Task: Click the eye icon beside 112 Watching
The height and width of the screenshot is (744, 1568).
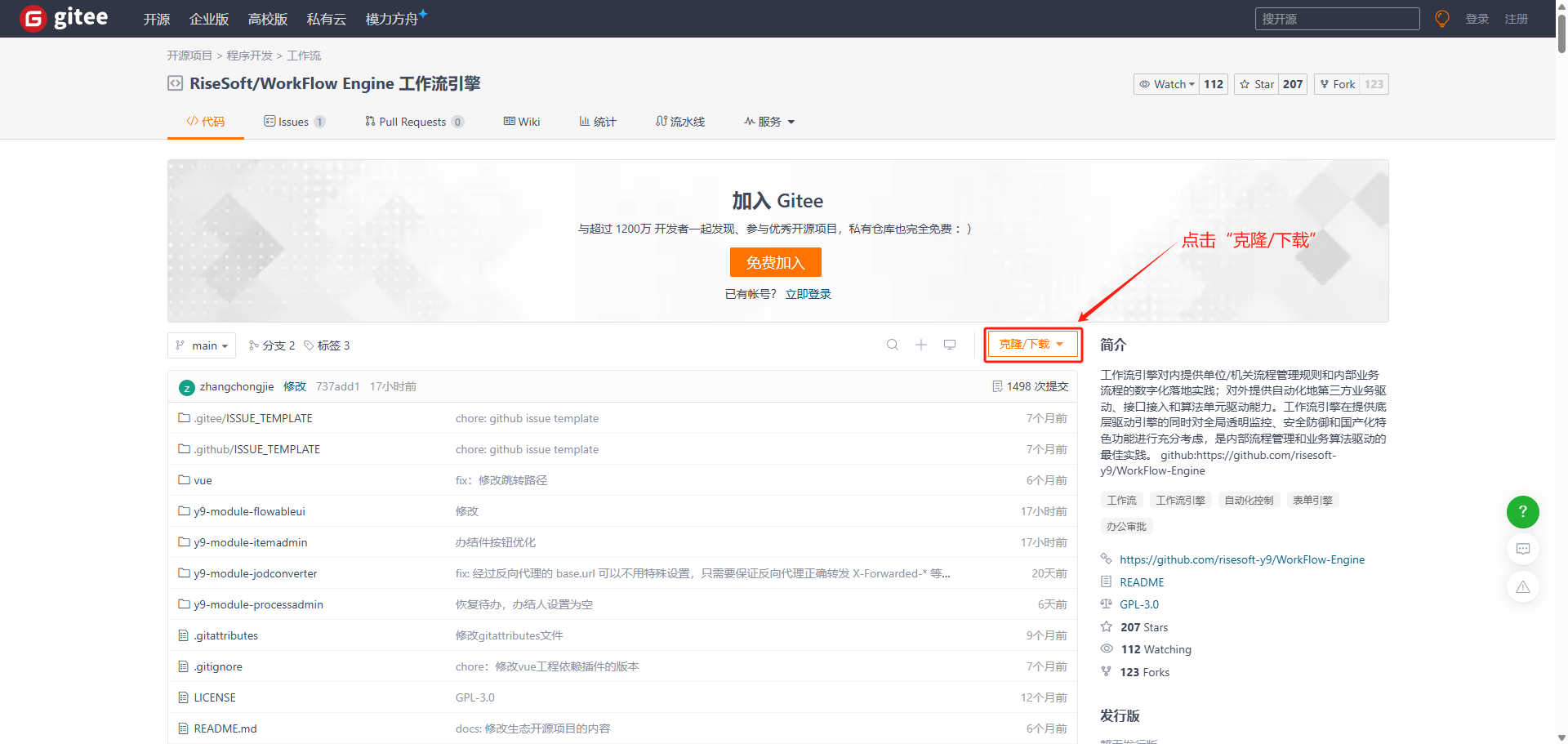Action: [x=1107, y=648]
